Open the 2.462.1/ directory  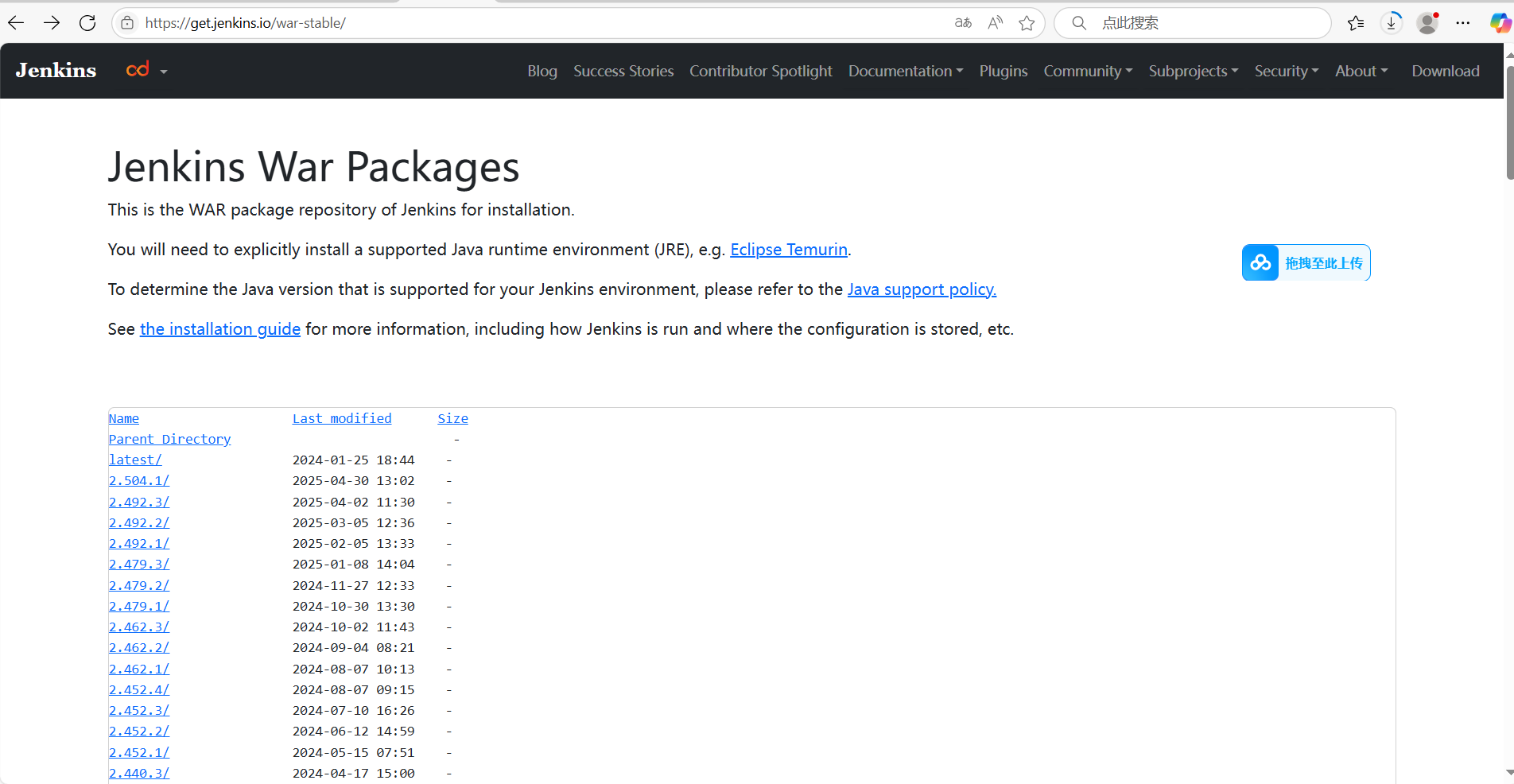coord(139,669)
